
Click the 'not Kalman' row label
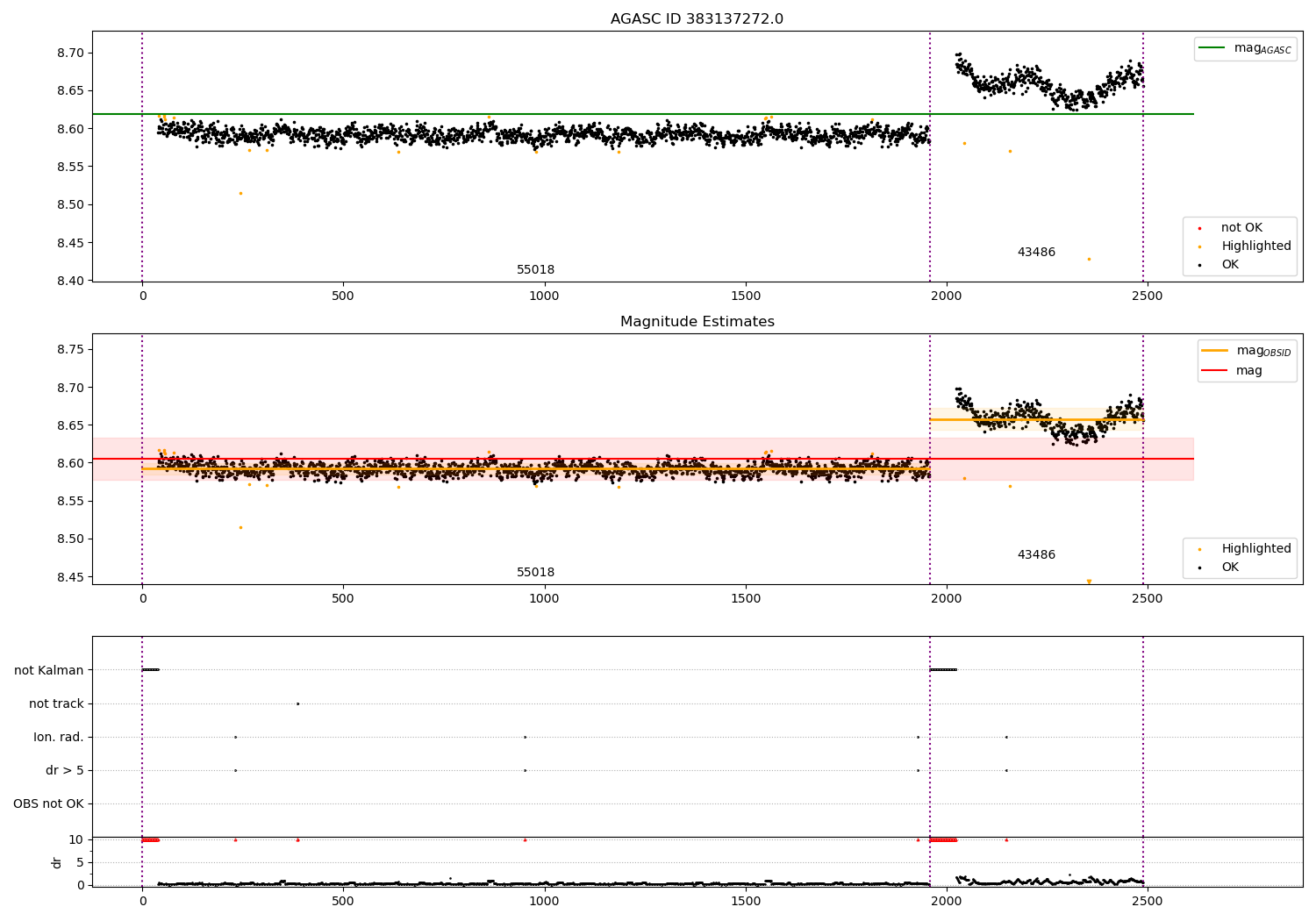(x=49, y=670)
